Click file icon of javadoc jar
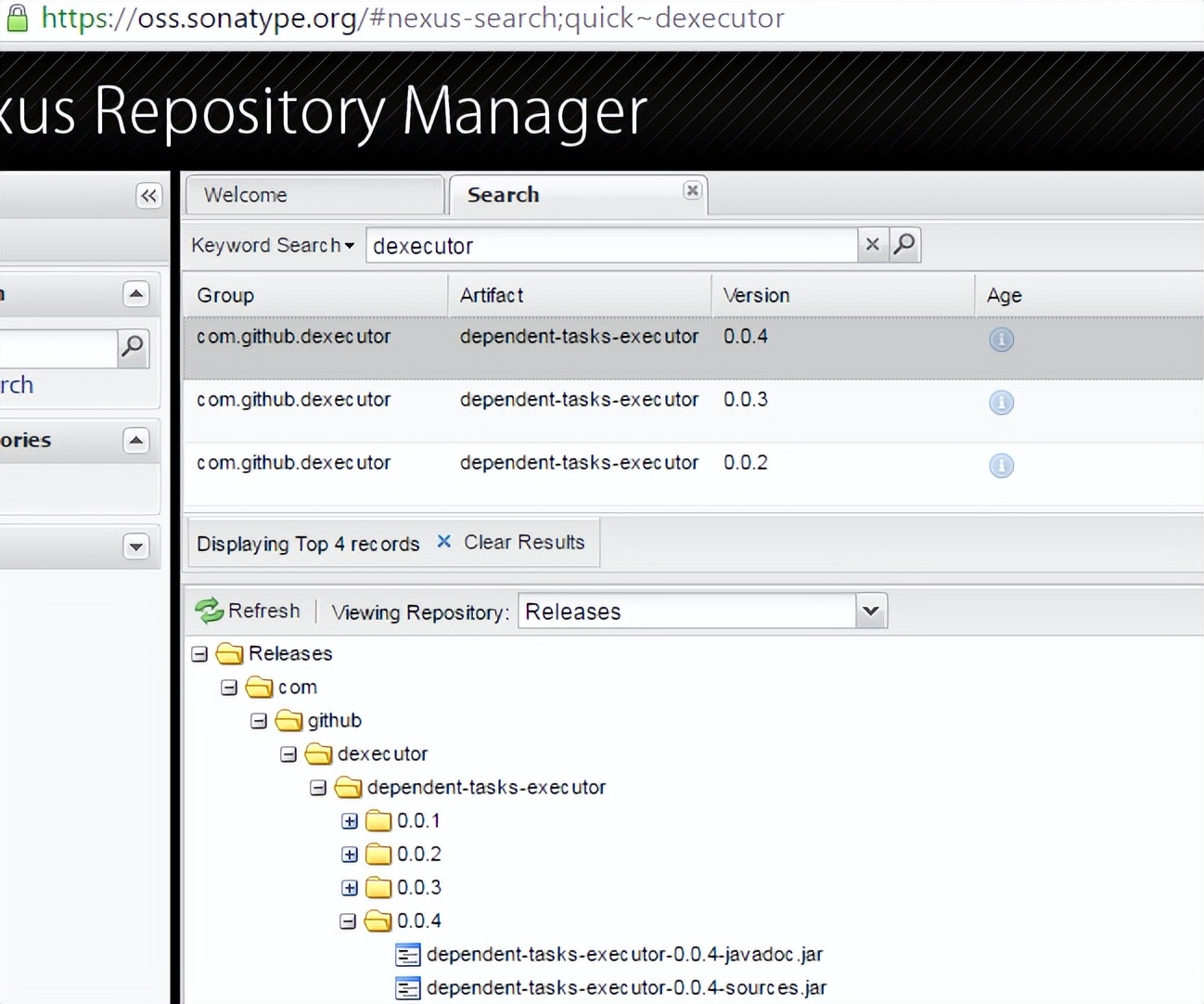The image size is (1204, 1004). click(x=408, y=955)
